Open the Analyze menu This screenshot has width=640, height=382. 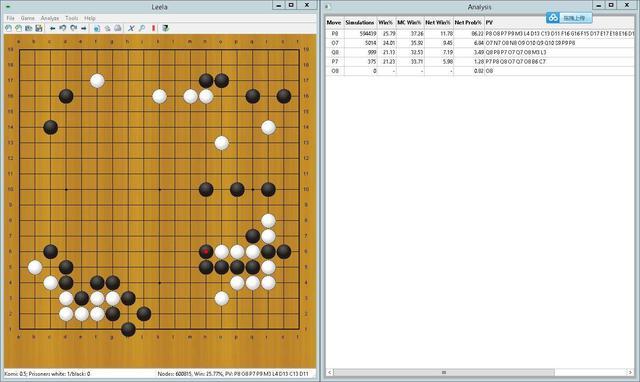(x=50, y=18)
